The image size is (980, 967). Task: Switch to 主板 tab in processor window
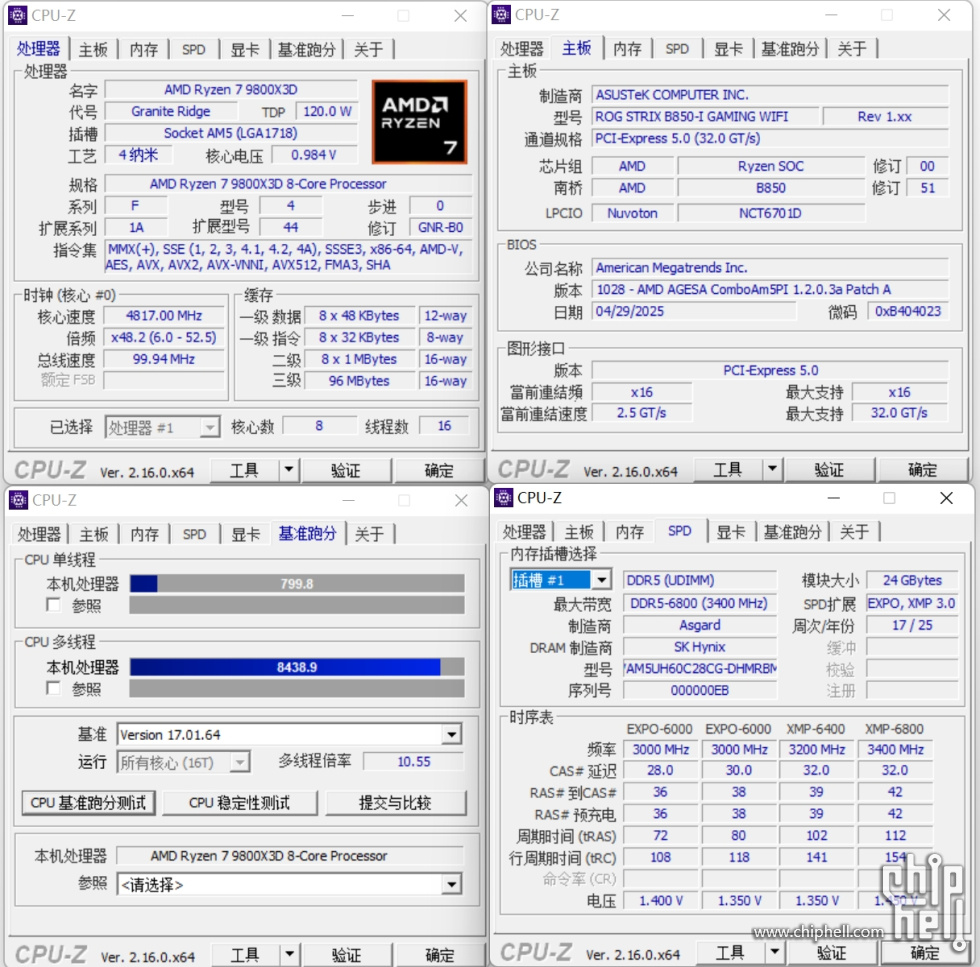tap(93, 49)
